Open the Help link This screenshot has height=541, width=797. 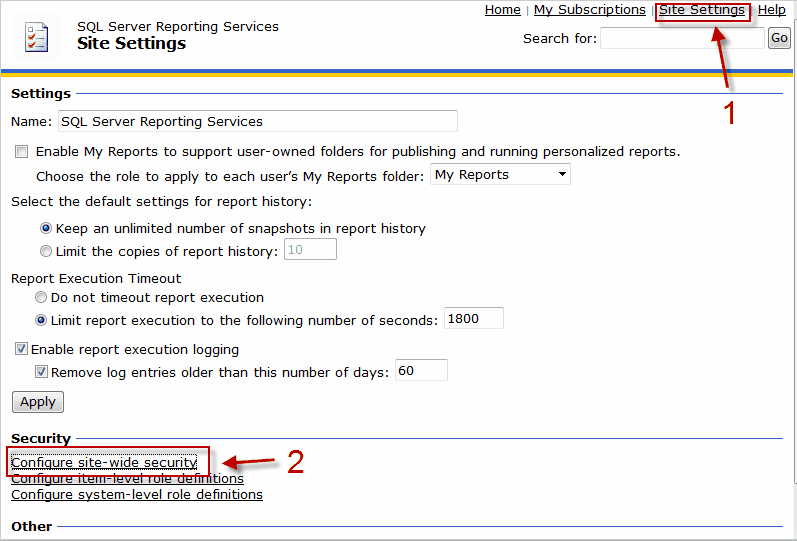tap(771, 10)
